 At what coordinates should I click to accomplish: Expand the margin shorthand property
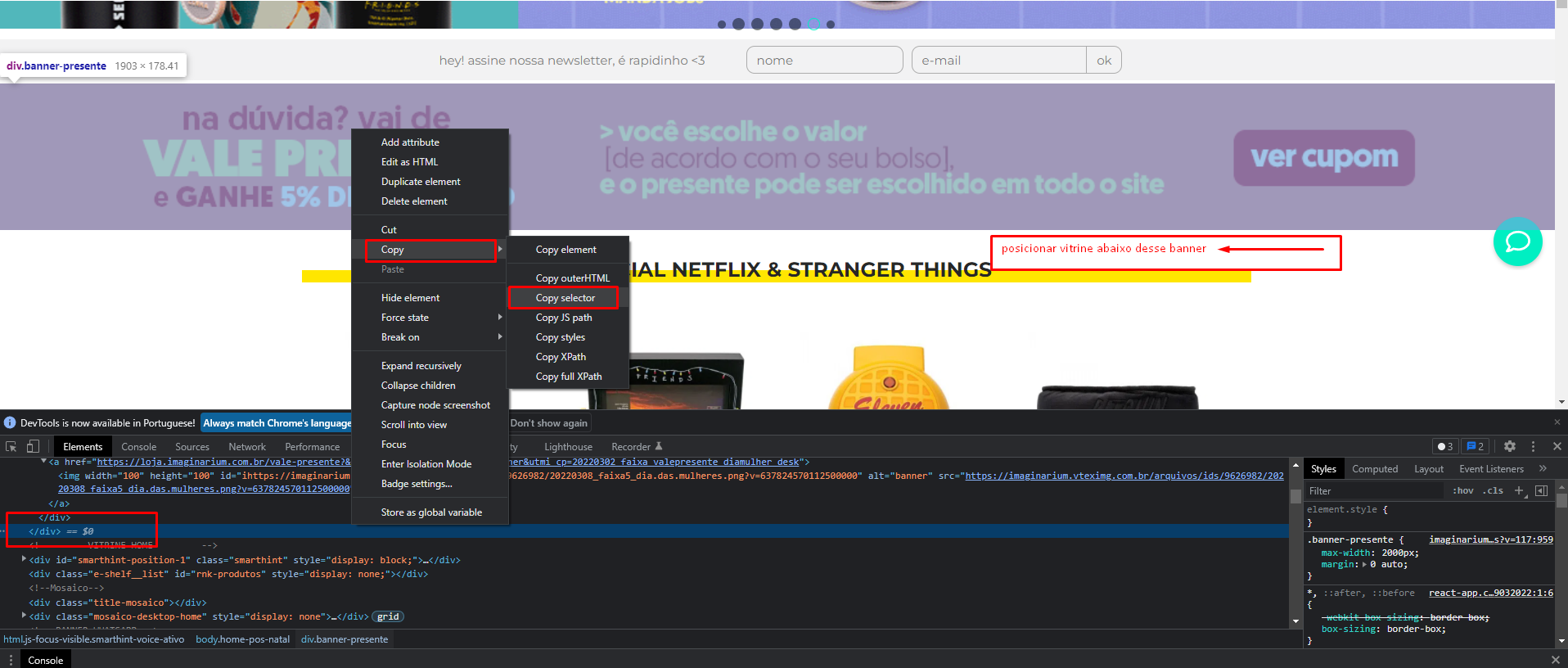point(1363,564)
